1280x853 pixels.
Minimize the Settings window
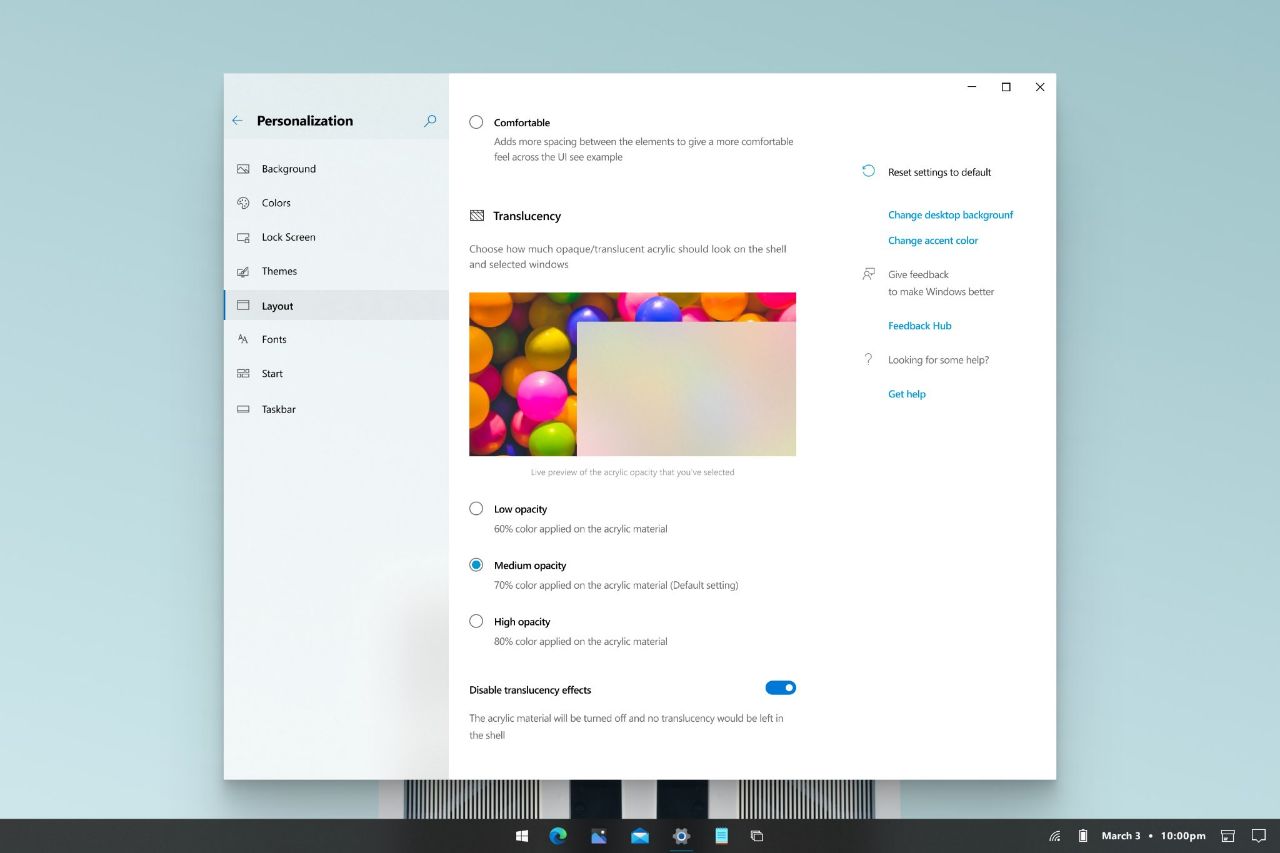point(972,87)
